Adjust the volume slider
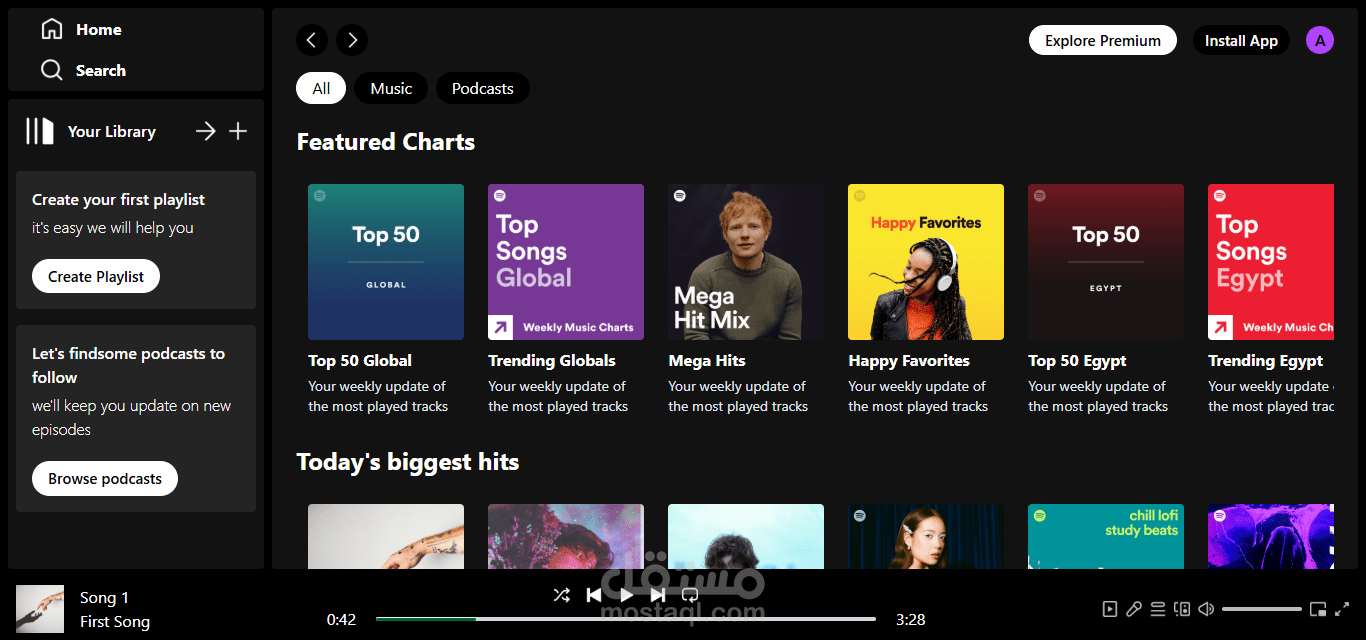This screenshot has height=640, width=1366. pyautogui.click(x=1262, y=608)
